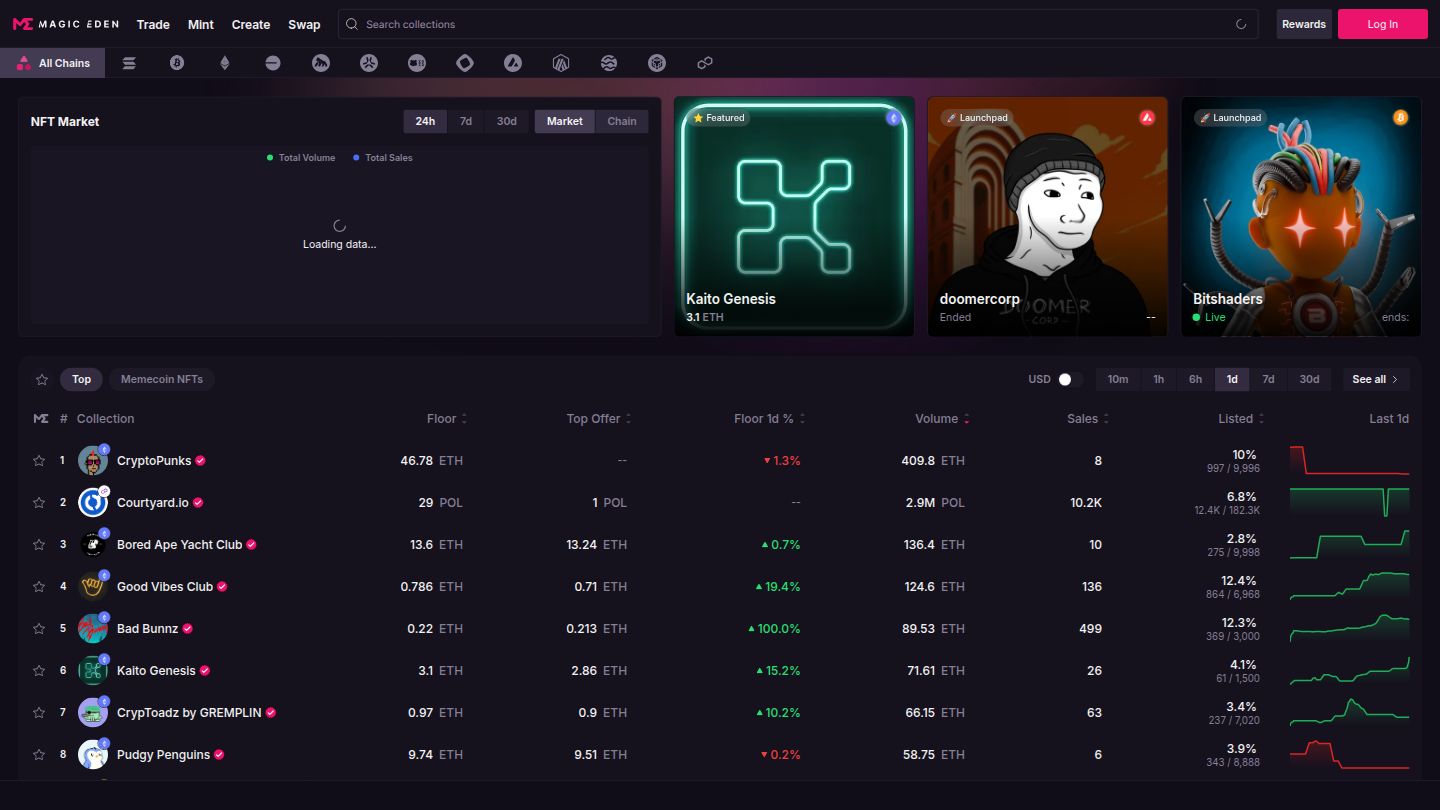Switch to the Memecoin NFTs tab
Image resolution: width=1440 pixels, height=810 pixels.
pyautogui.click(x=162, y=379)
